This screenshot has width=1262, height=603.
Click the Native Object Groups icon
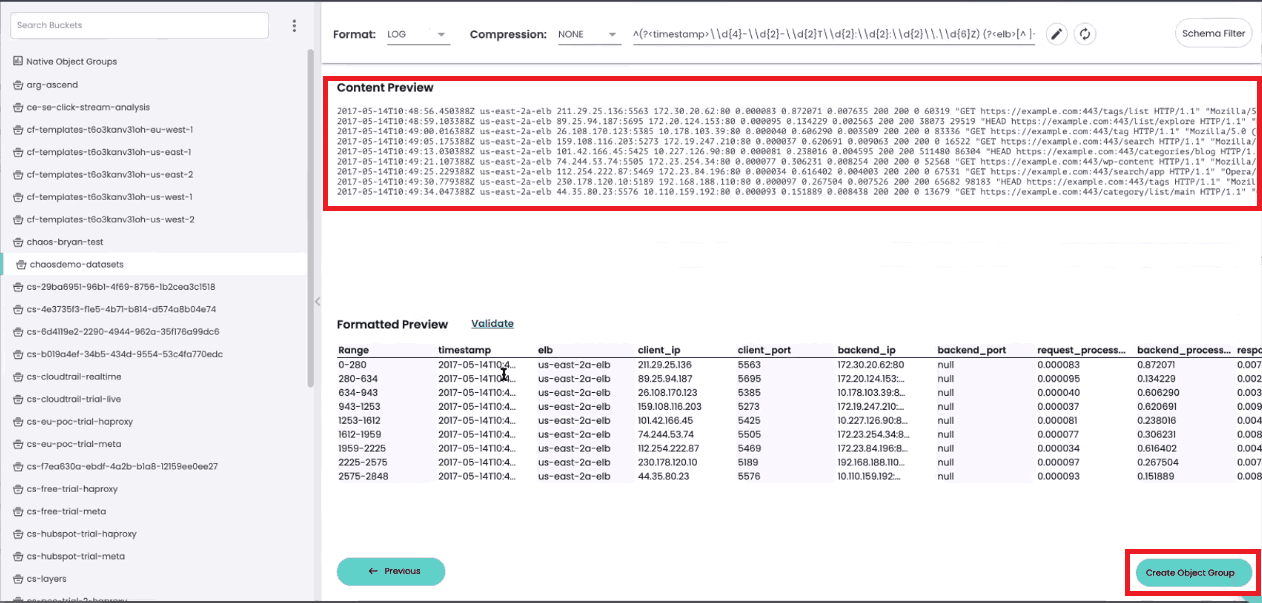pos(18,61)
